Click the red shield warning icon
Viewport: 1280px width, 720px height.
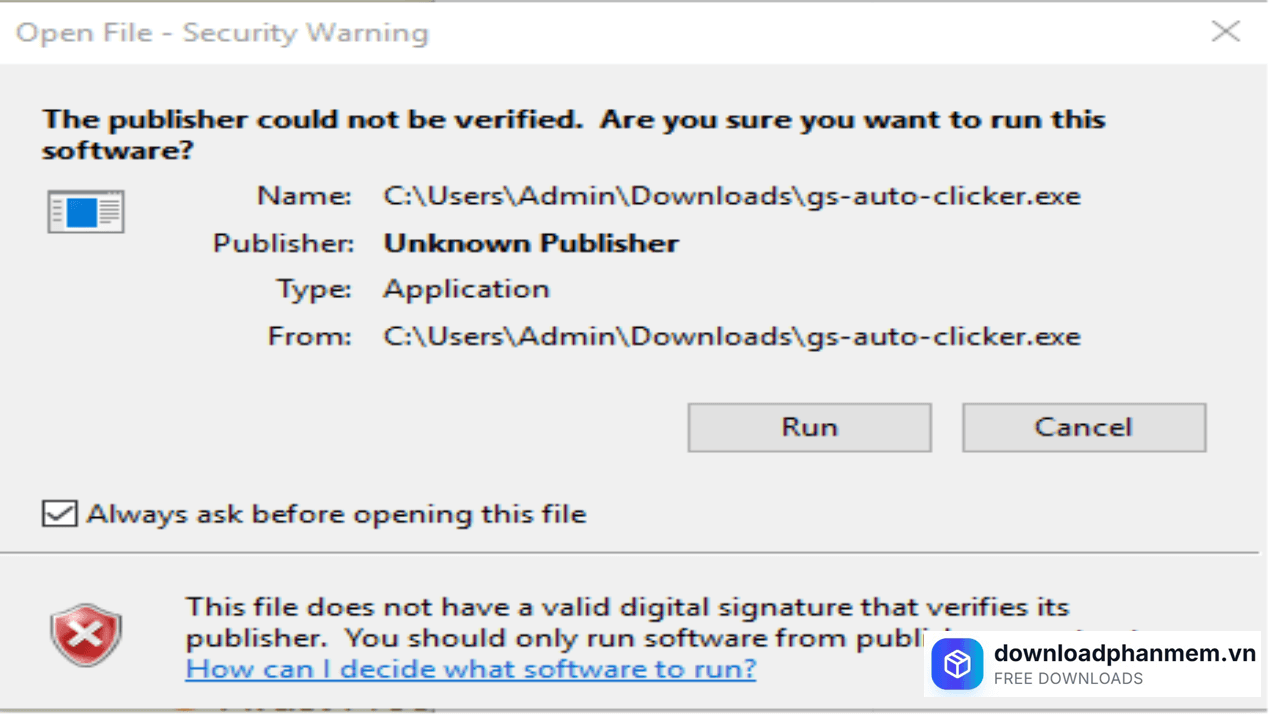(86, 634)
